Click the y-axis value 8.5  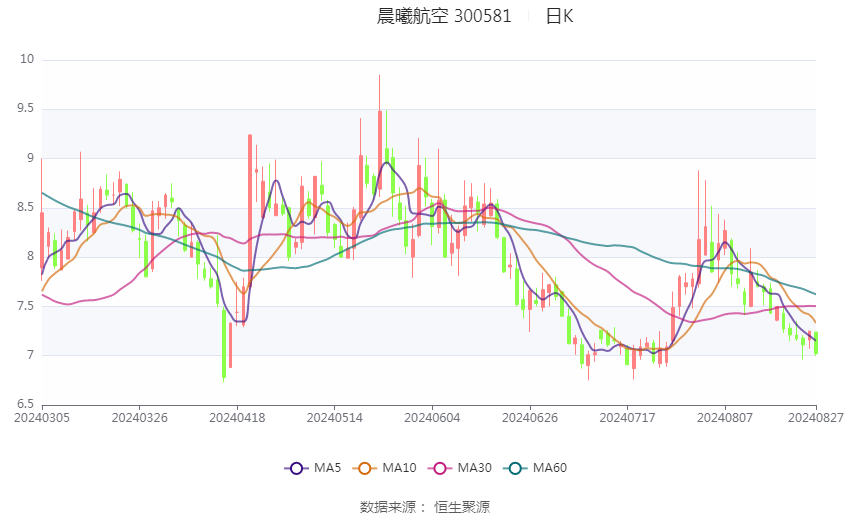[x=25, y=207]
